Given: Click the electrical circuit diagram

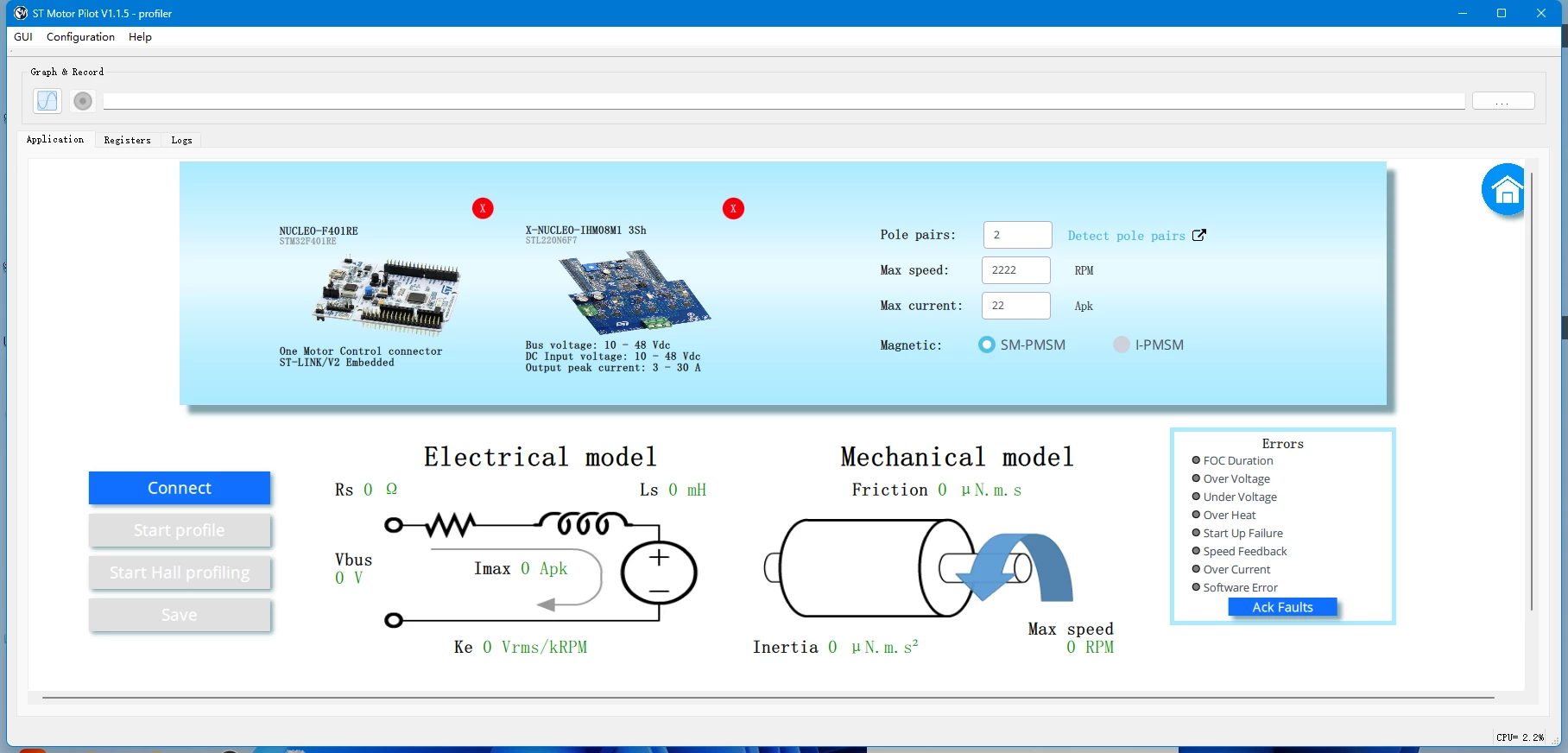Looking at the screenshot, I should 541,568.
